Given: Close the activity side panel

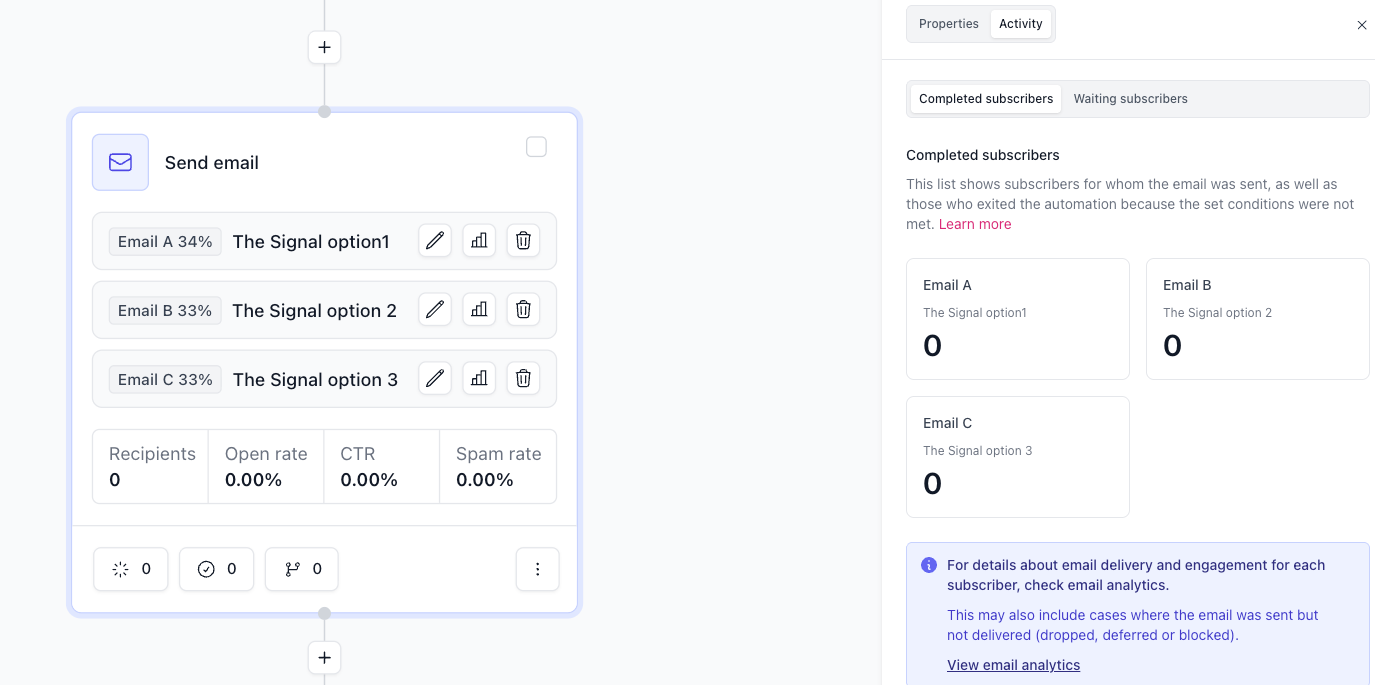Looking at the screenshot, I should 1362,25.
